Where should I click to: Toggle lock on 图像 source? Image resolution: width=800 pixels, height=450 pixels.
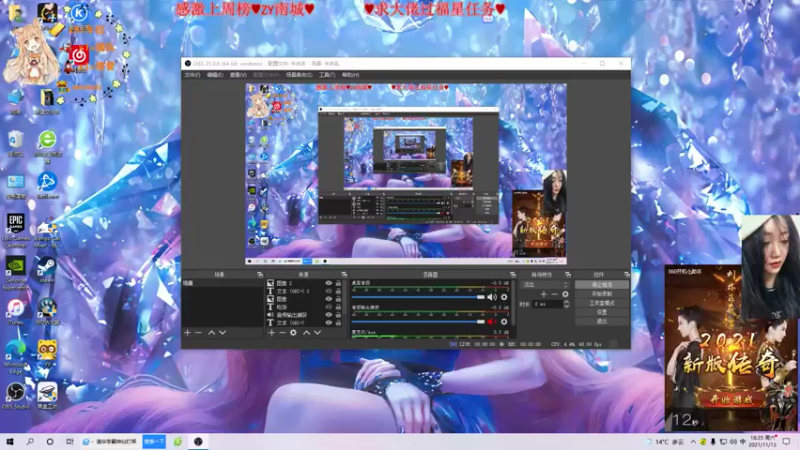tap(338, 299)
